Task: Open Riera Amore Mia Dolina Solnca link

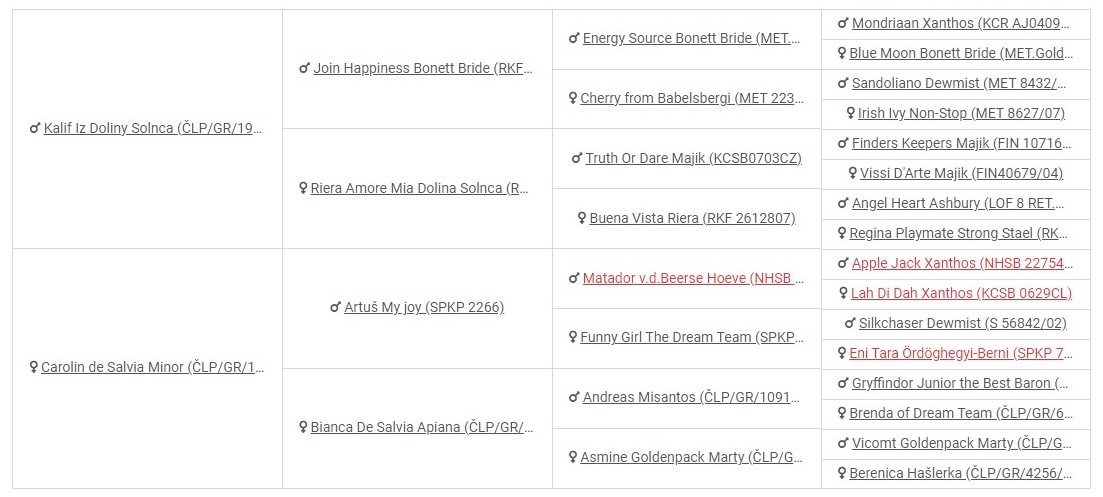Action: click(x=420, y=188)
